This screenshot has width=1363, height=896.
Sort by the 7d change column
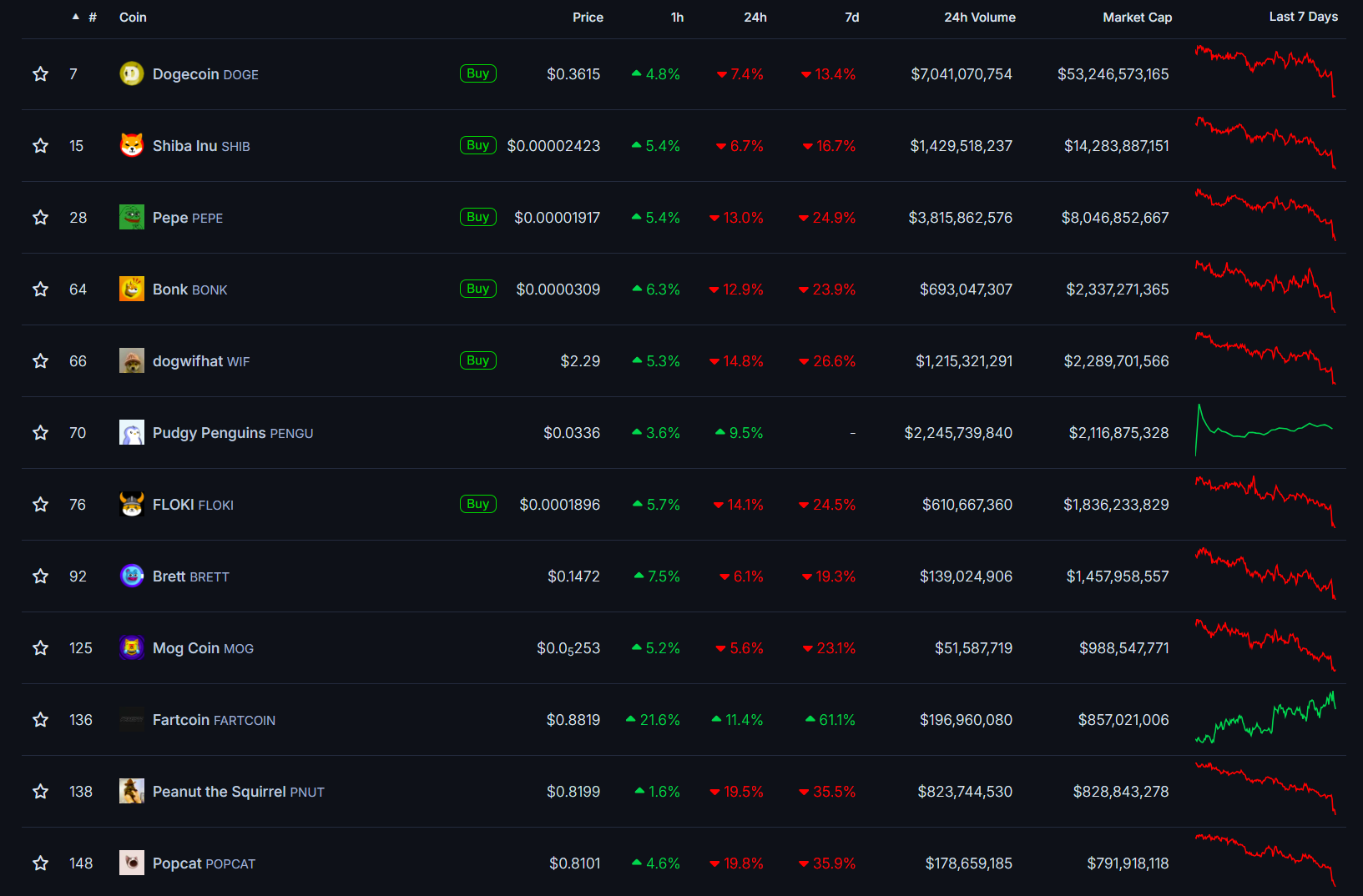coord(851,18)
